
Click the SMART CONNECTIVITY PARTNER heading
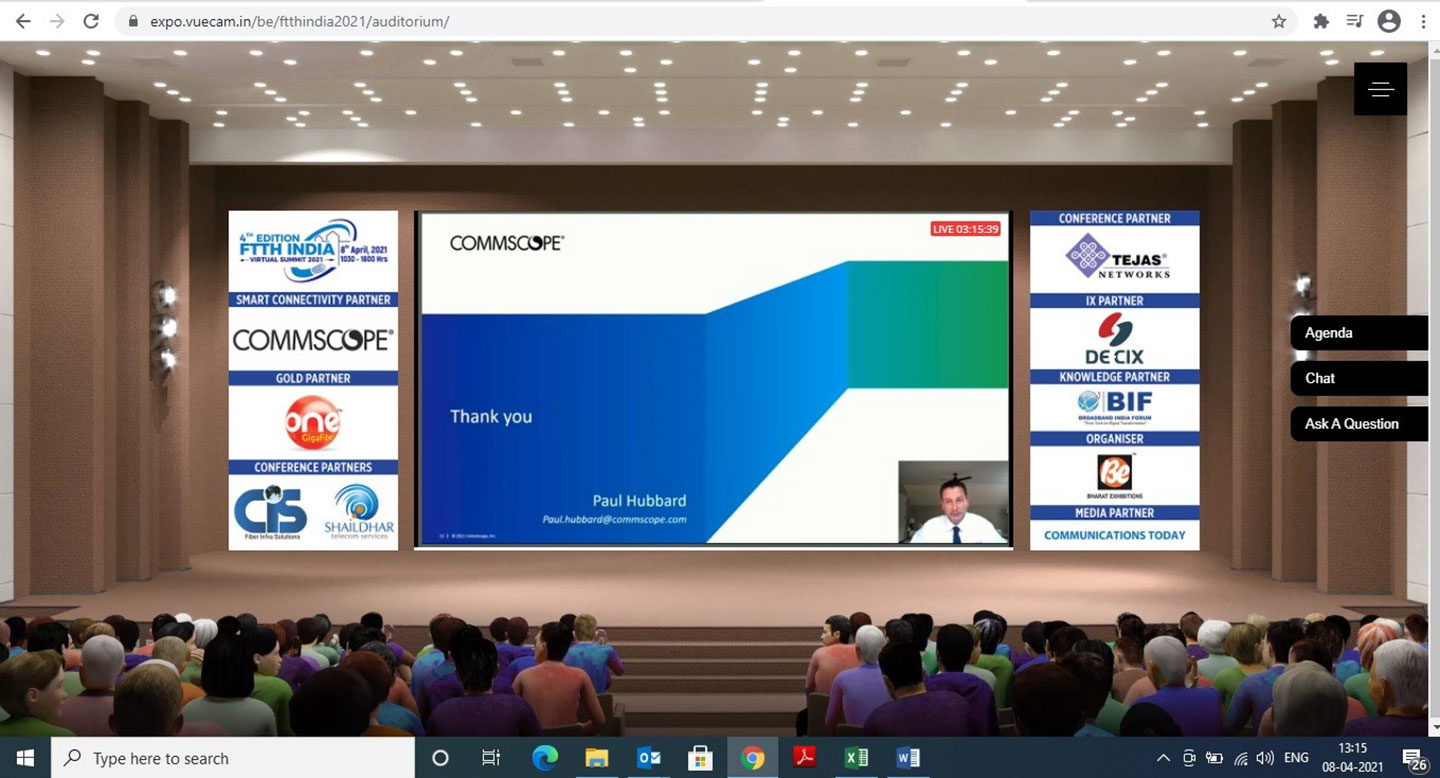click(x=313, y=299)
